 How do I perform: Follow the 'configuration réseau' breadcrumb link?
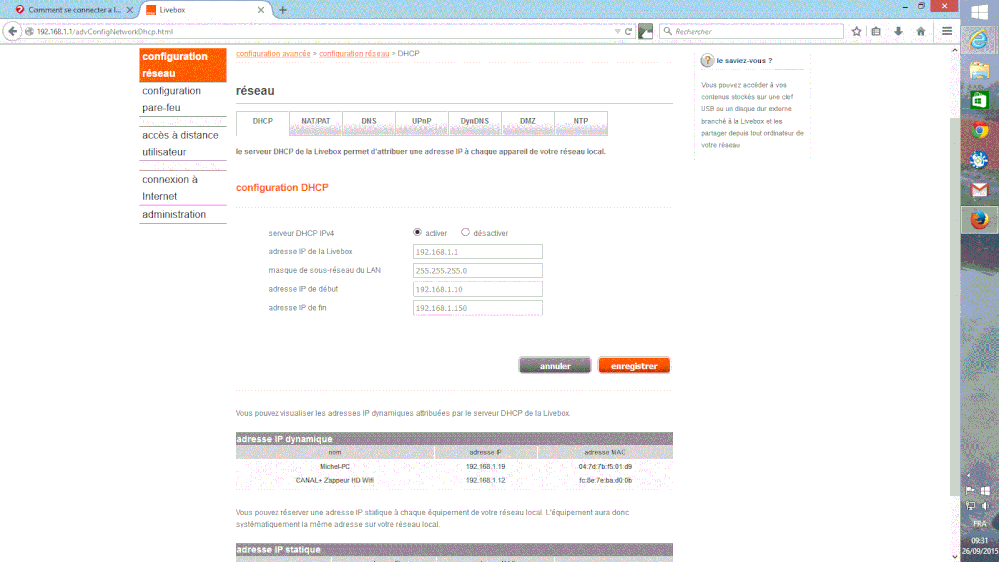[x=354, y=54]
